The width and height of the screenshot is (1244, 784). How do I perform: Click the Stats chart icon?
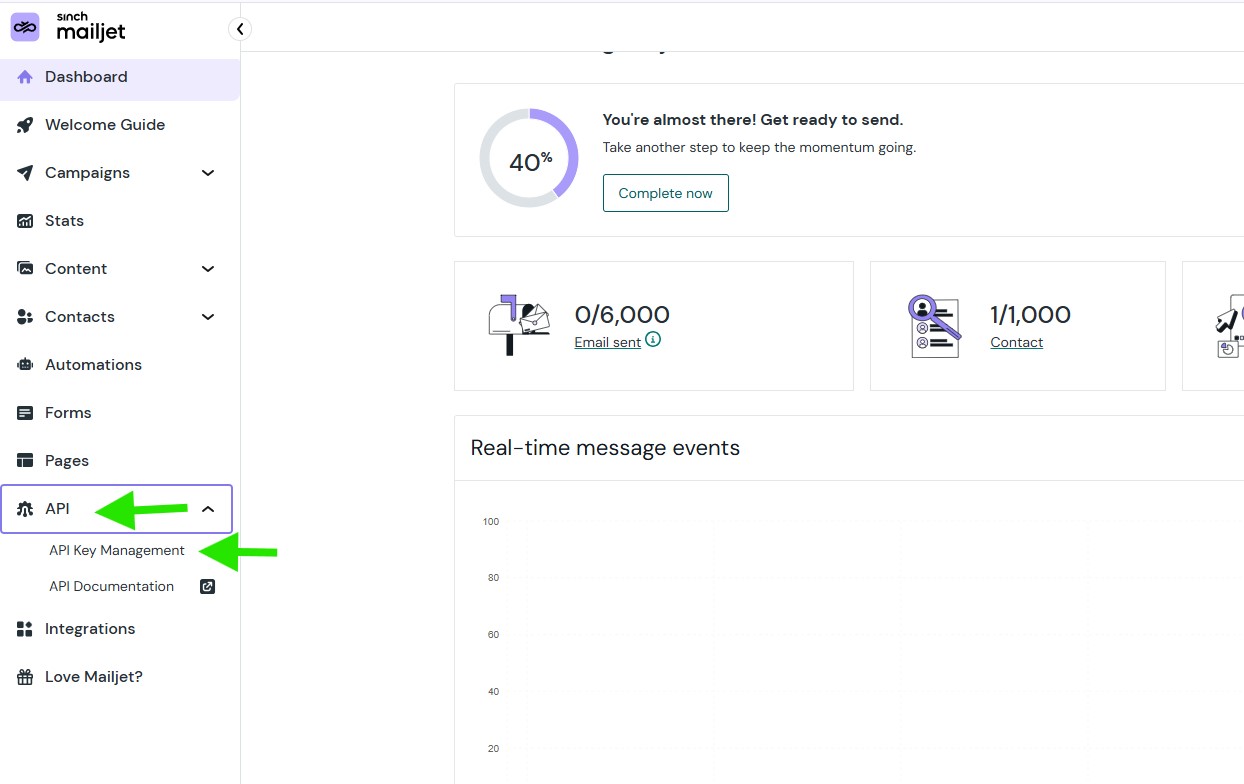[25, 221]
